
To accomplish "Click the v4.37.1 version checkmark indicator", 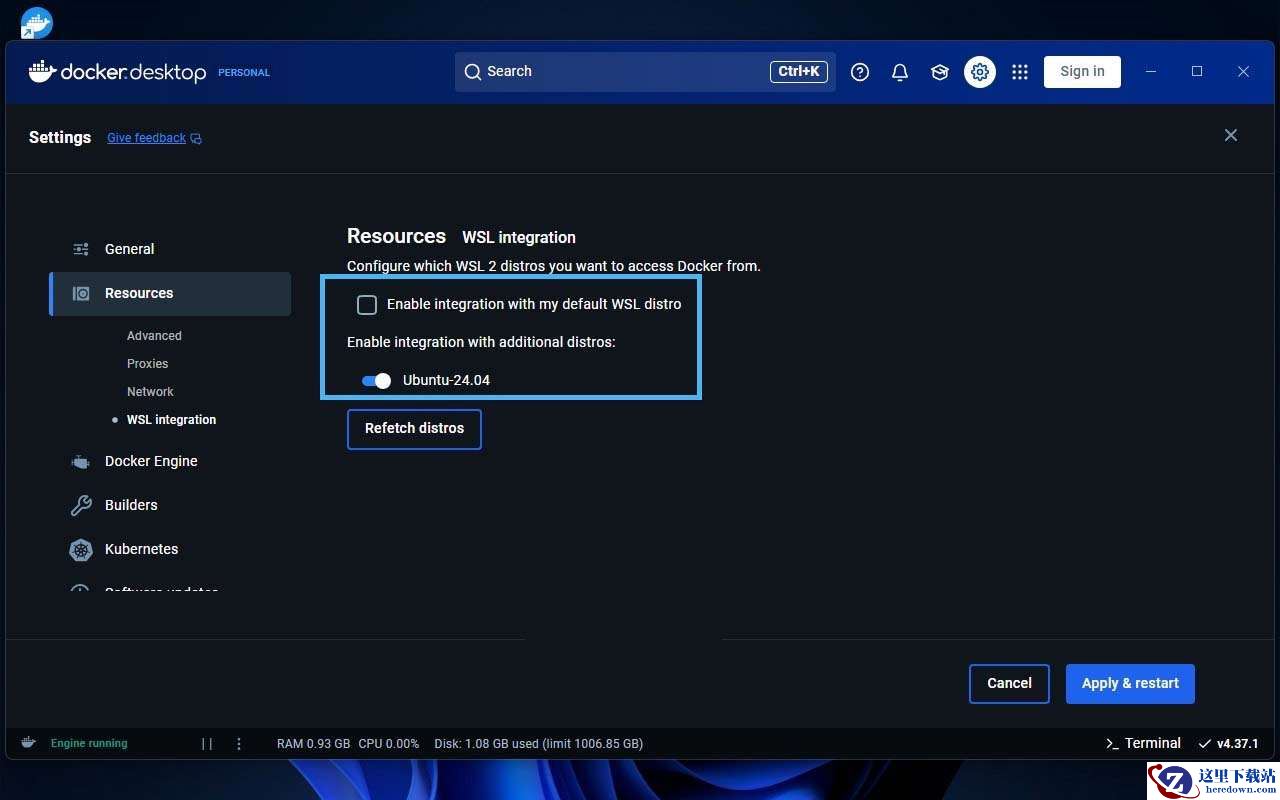I will click(1228, 744).
